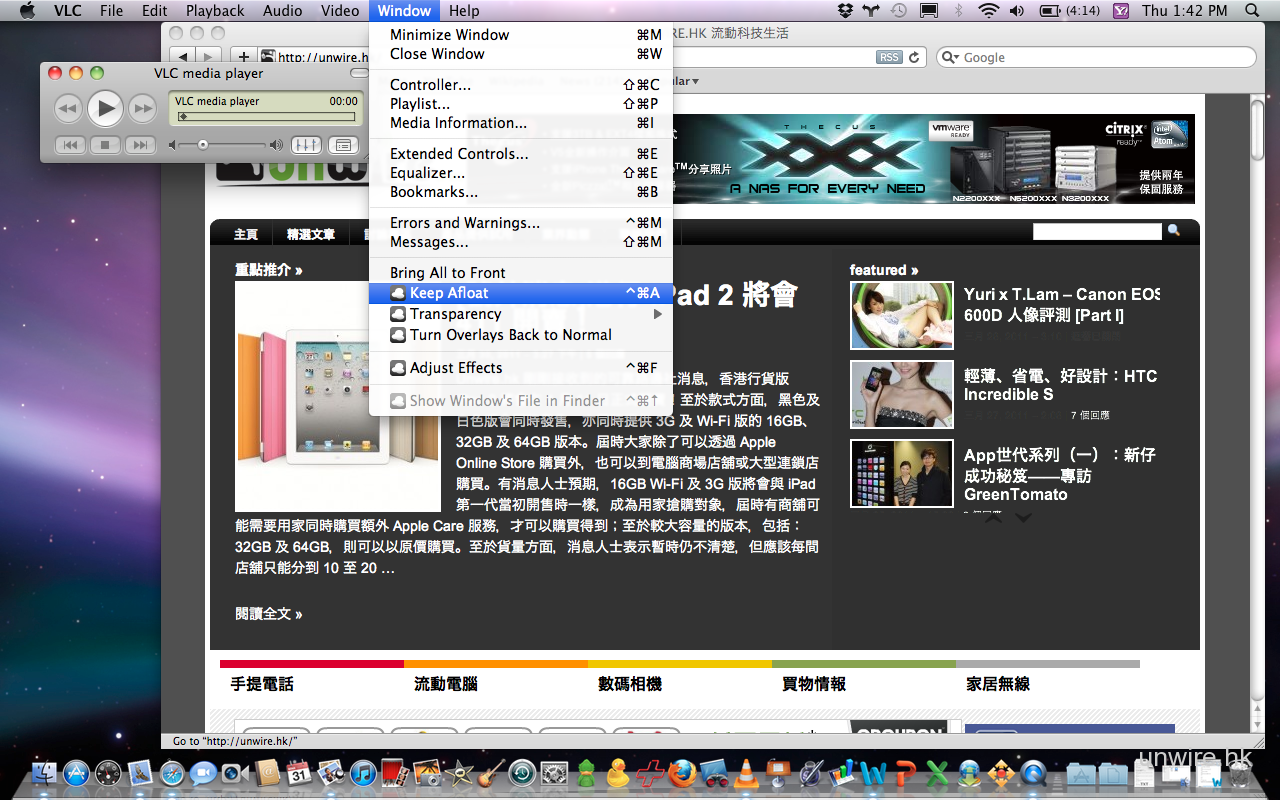Click the Google search field in Safari
Image resolution: width=1280 pixels, height=800 pixels.
pyautogui.click(x=1100, y=58)
